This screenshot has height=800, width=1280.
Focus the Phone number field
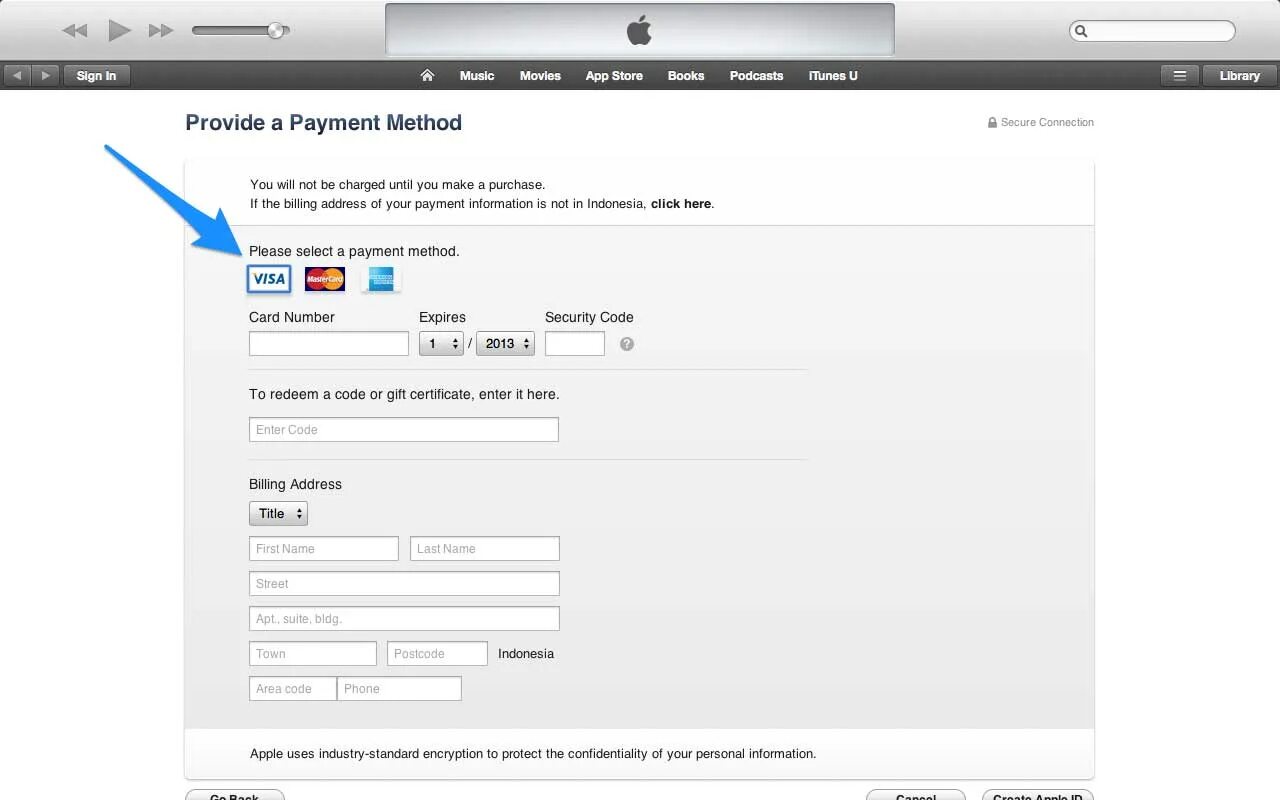point(399,689)
